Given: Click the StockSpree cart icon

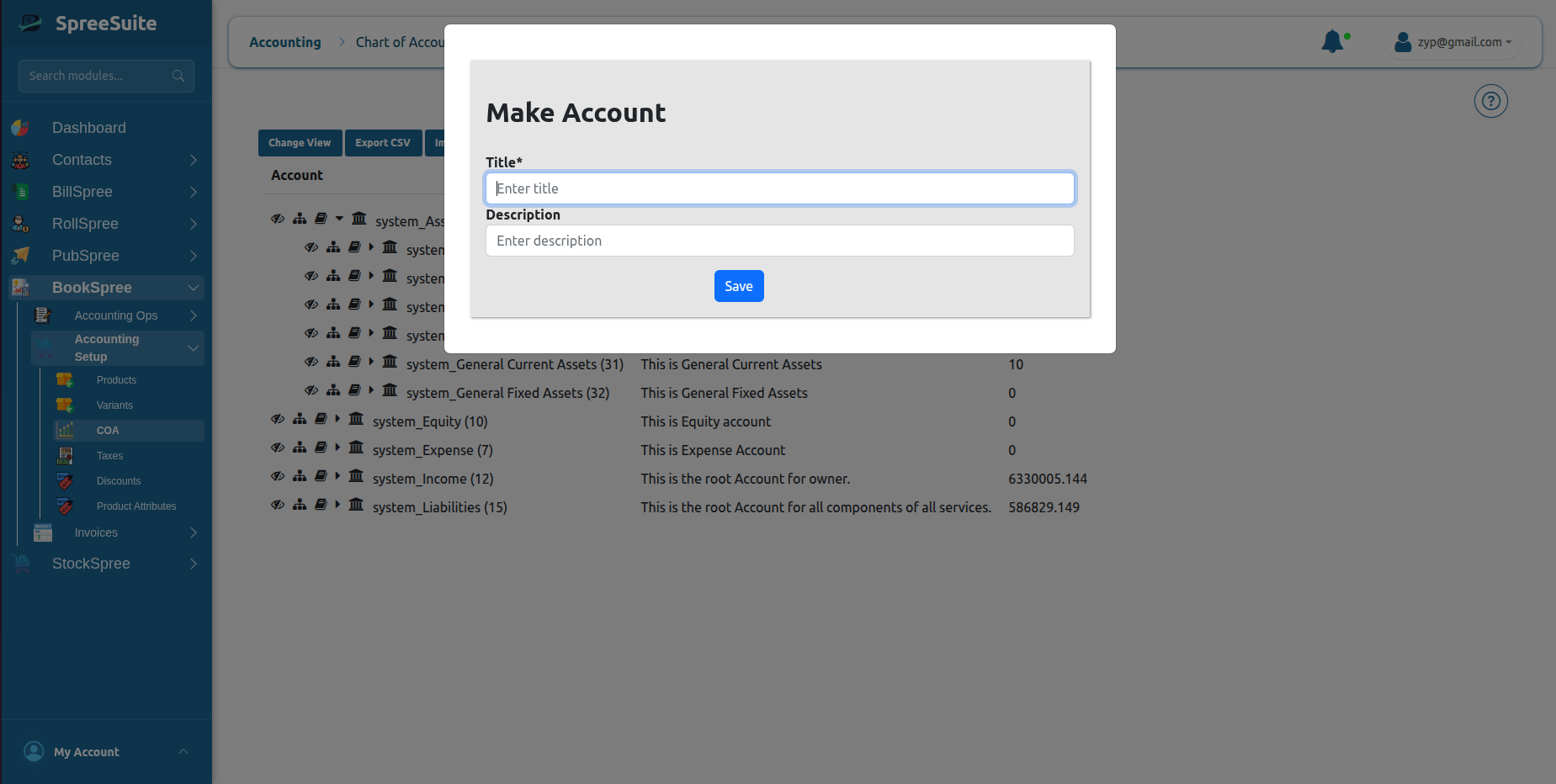Looking at the screenshot, I should point(21,564).
